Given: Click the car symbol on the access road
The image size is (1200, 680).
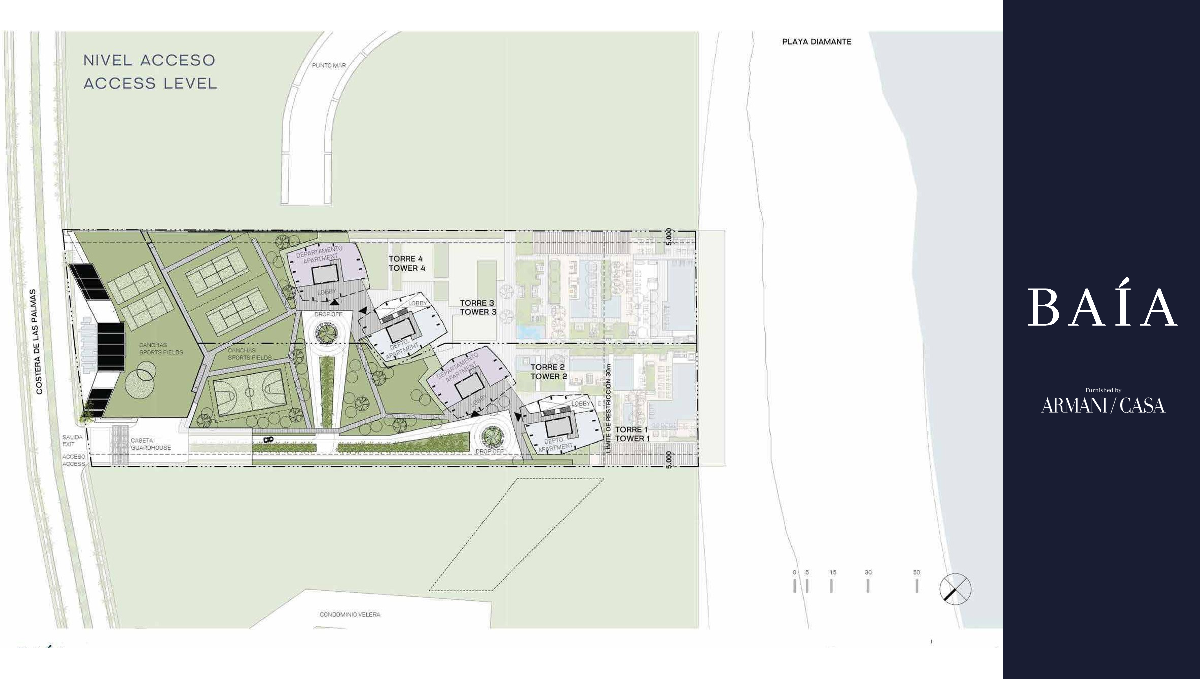Looking at the screenshot, I should pyautogui.click(x=267, y=439).
